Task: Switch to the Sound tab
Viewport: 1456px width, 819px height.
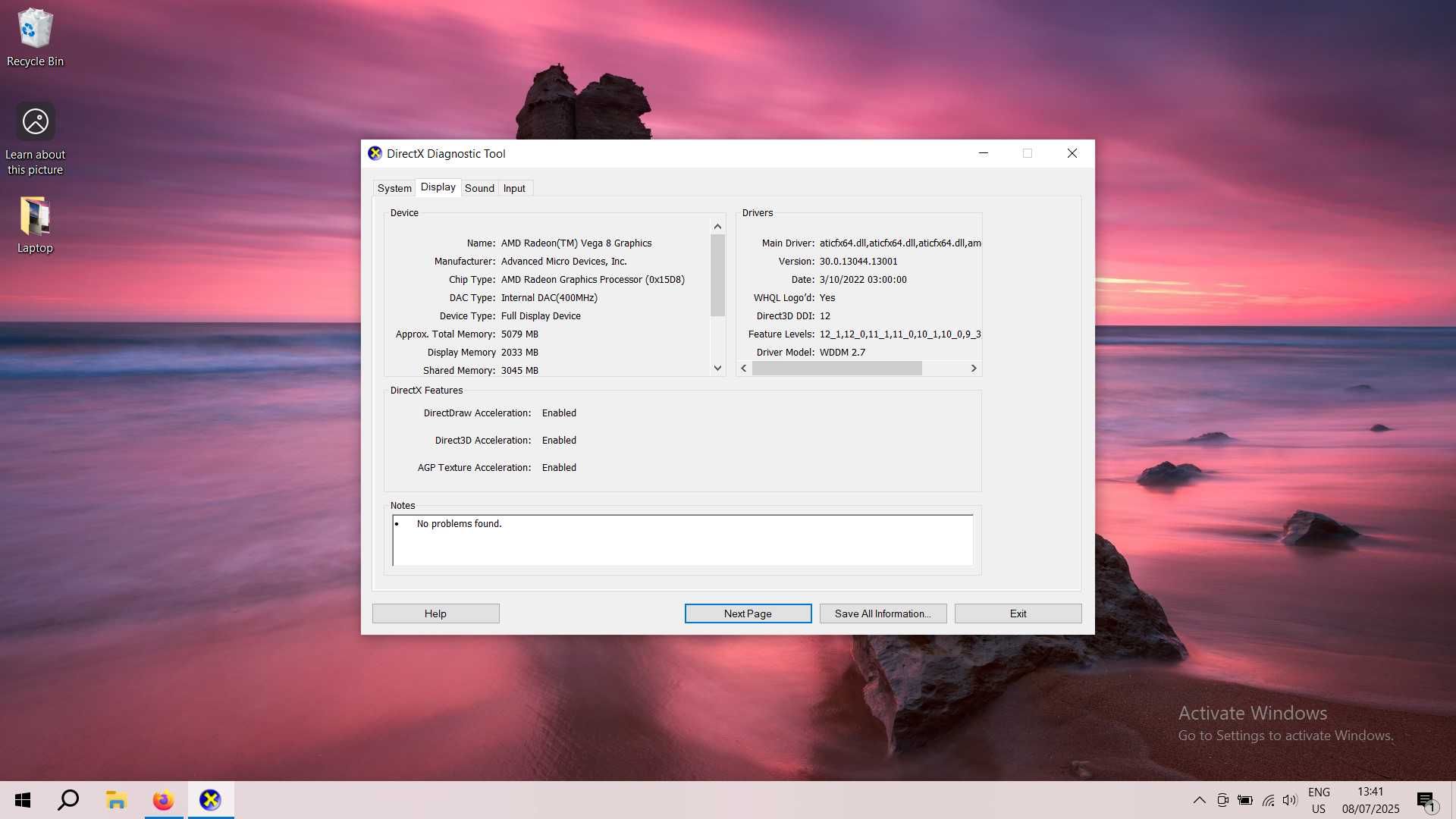Action: point(479,188)
